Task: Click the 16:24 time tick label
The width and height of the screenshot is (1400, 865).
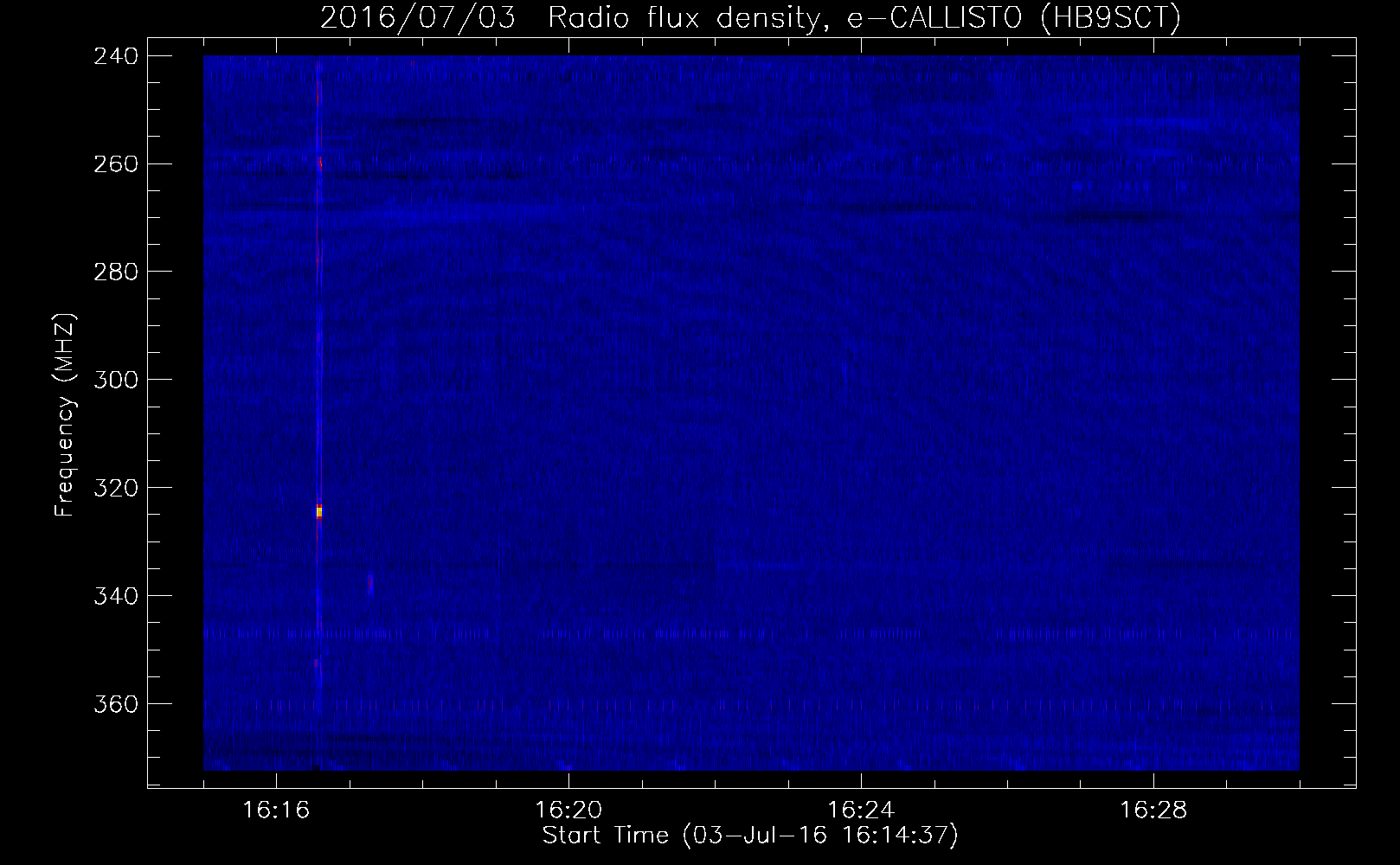Action: pyautogui.click(x=862, y=811)
